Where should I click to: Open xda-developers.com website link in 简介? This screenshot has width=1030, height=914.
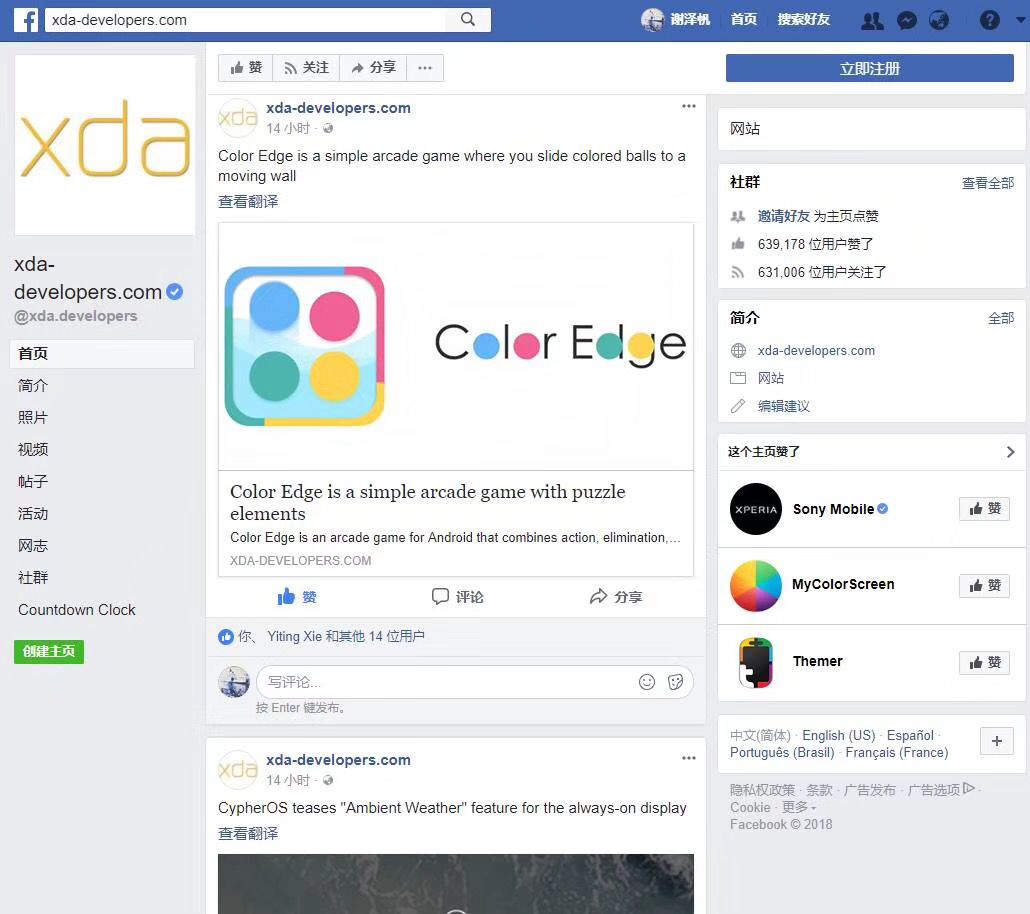click(x=816, y=350)
